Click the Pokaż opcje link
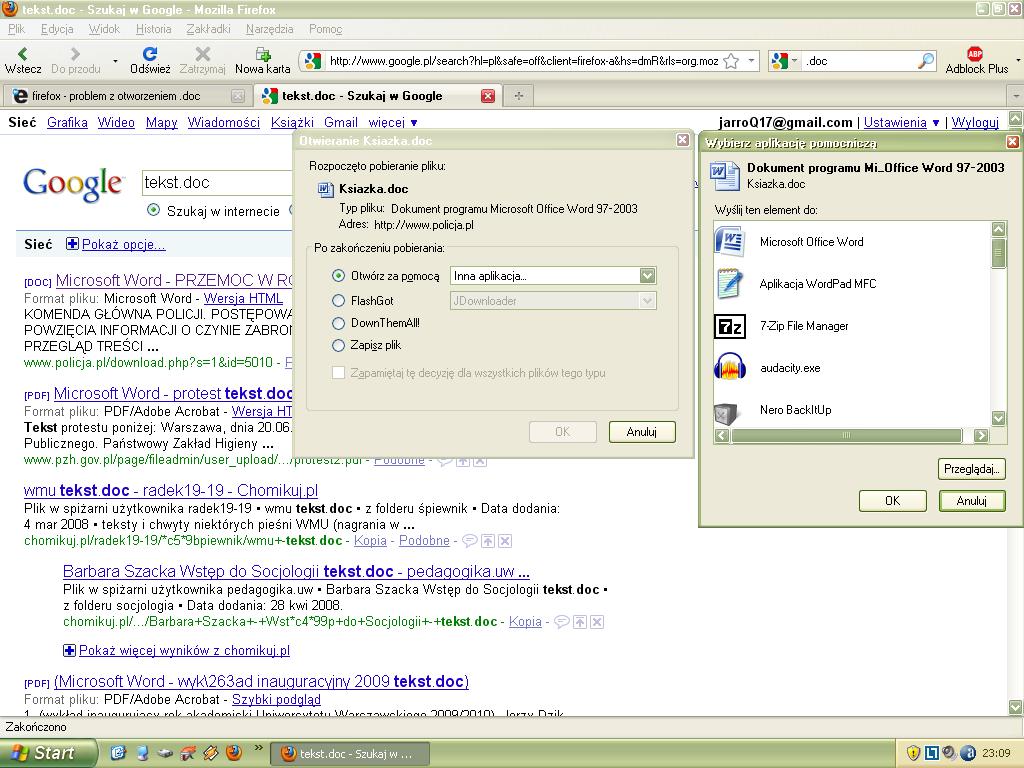1024x768 pixels. 123,244
